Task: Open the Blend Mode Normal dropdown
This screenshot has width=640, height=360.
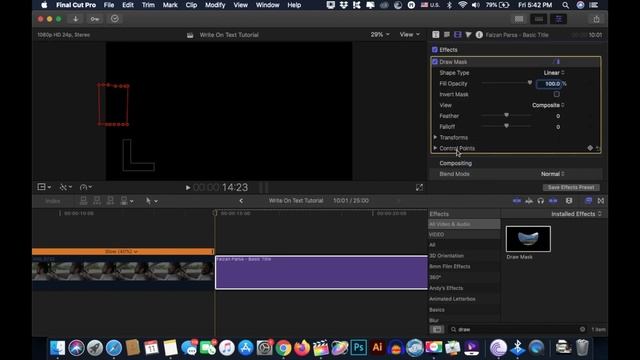Action: pos(553,174)
